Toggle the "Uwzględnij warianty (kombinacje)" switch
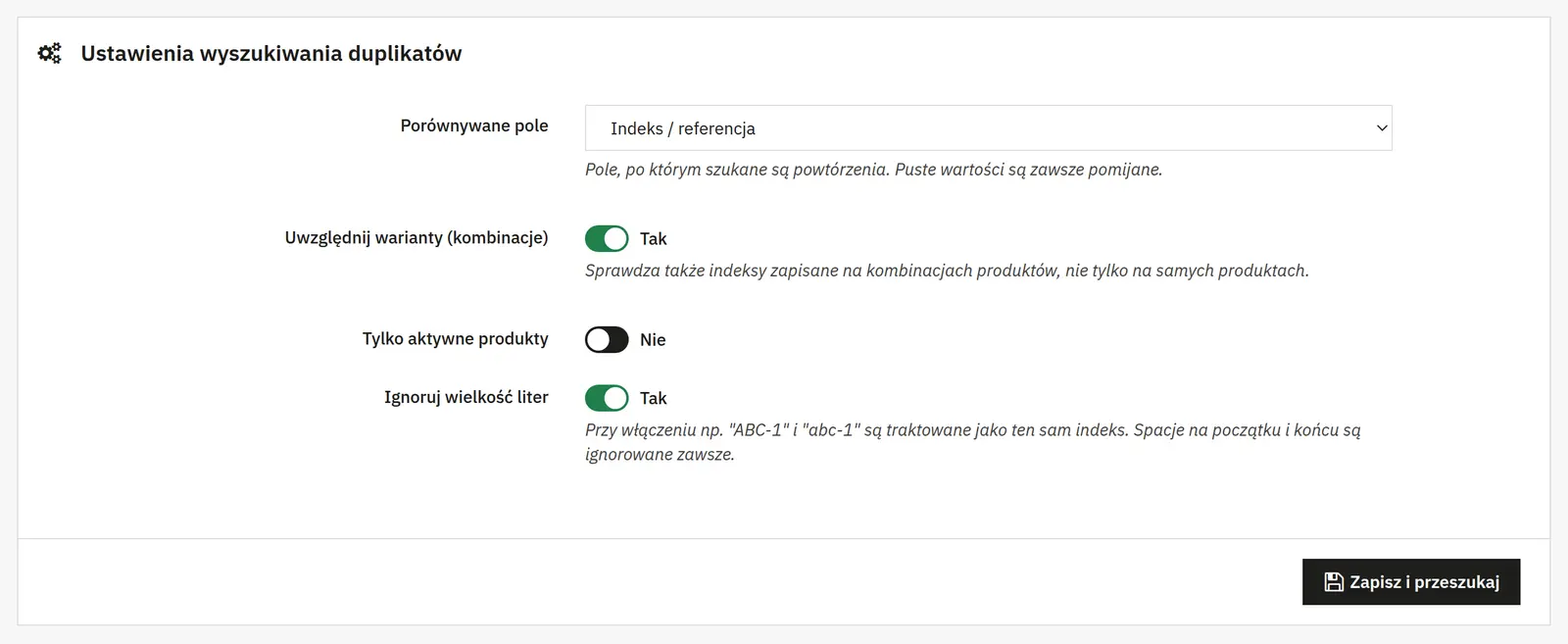Screen dimensions: 1568x644 click(607, 238)
